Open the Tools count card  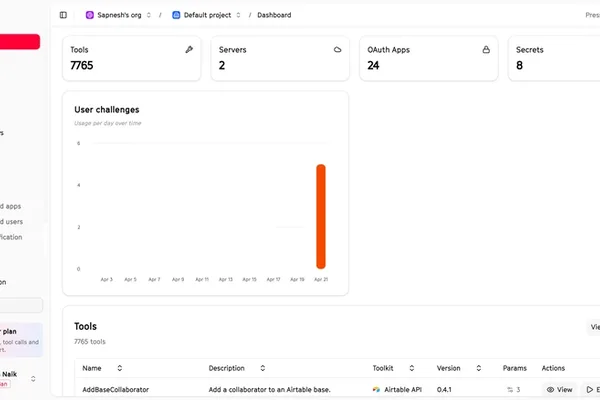[x=132, y=58]
